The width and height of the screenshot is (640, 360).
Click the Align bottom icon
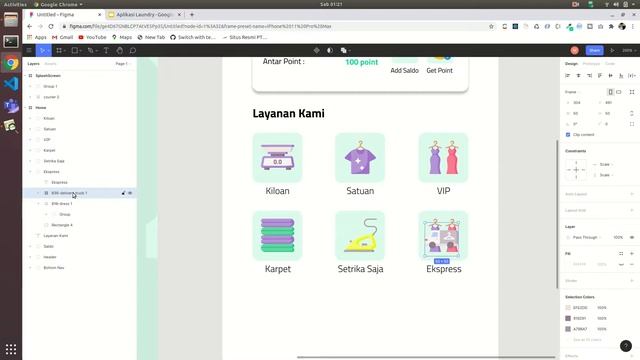(621, 76)
